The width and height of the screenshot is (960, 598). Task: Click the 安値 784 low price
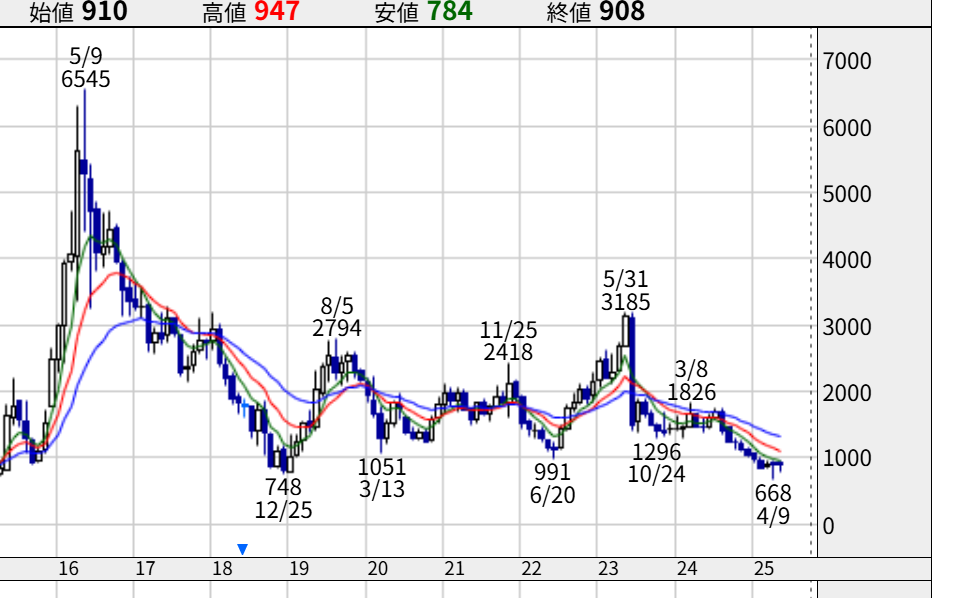(x=424, y=12)
